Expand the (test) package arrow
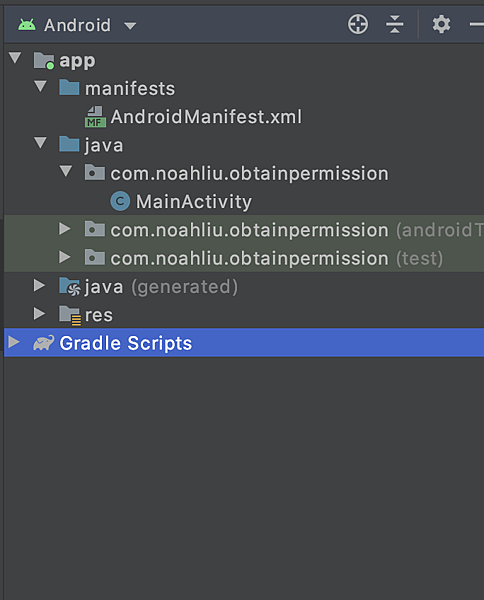 (x=65, y=257)
